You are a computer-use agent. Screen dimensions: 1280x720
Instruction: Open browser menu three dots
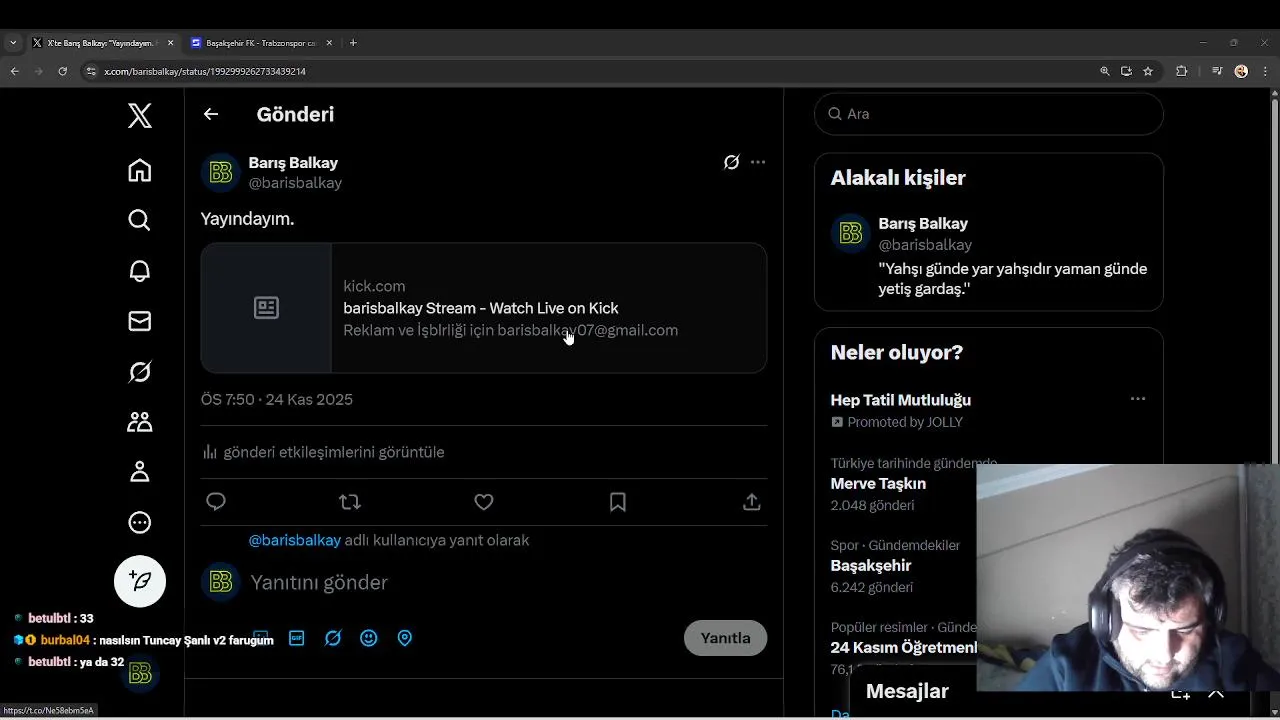[1265, 71]
